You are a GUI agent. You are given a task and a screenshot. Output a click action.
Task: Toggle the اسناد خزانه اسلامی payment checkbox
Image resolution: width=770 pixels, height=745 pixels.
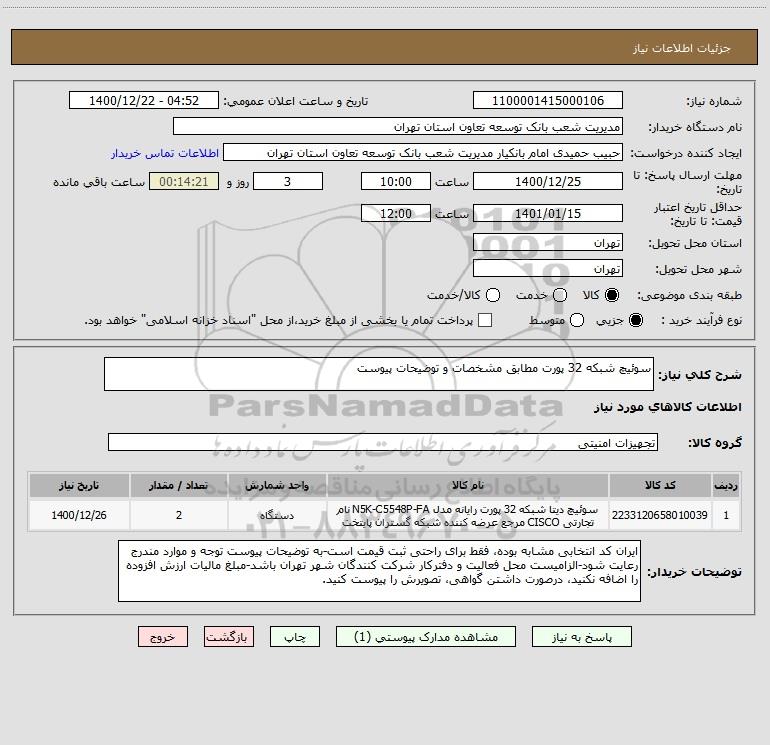485,320
